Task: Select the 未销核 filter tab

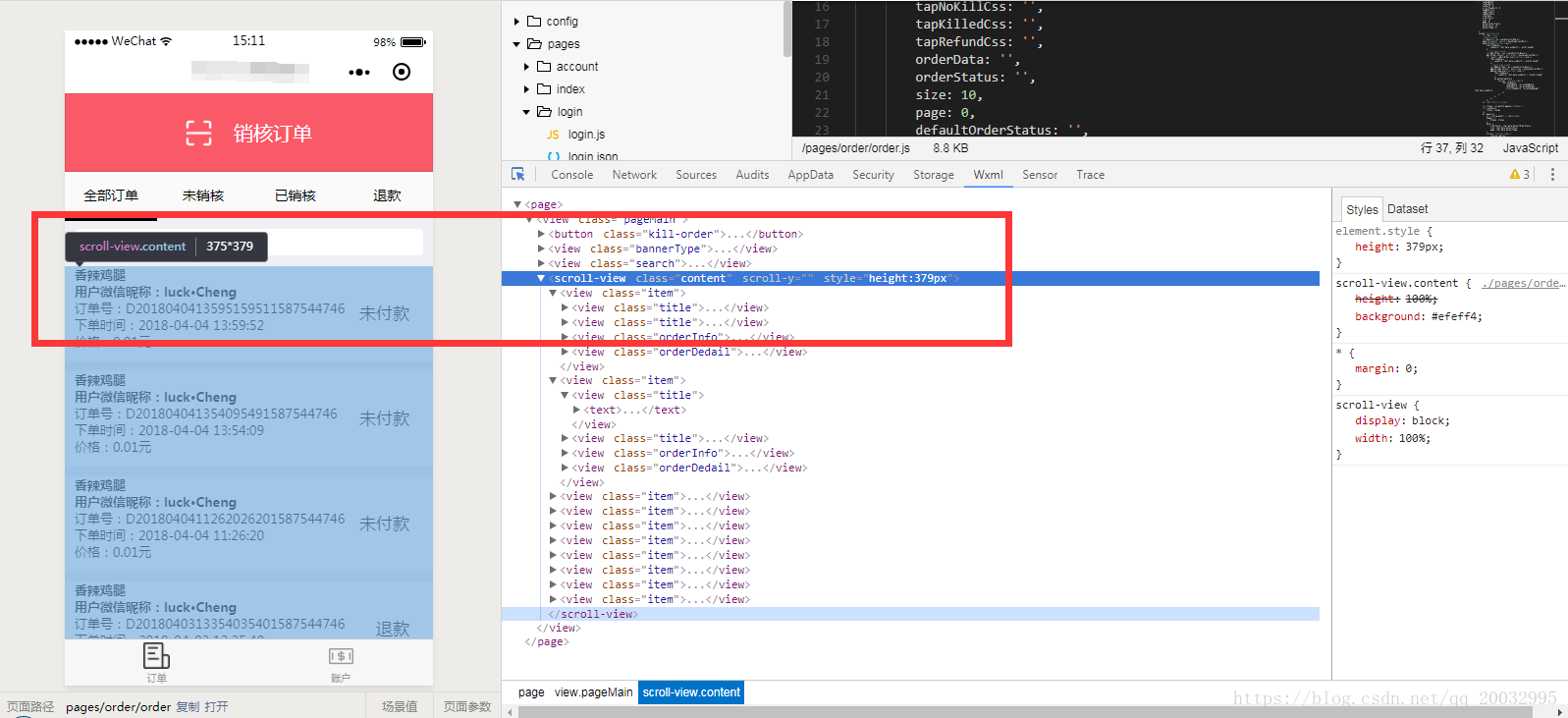Action: [x=203, y=195]
